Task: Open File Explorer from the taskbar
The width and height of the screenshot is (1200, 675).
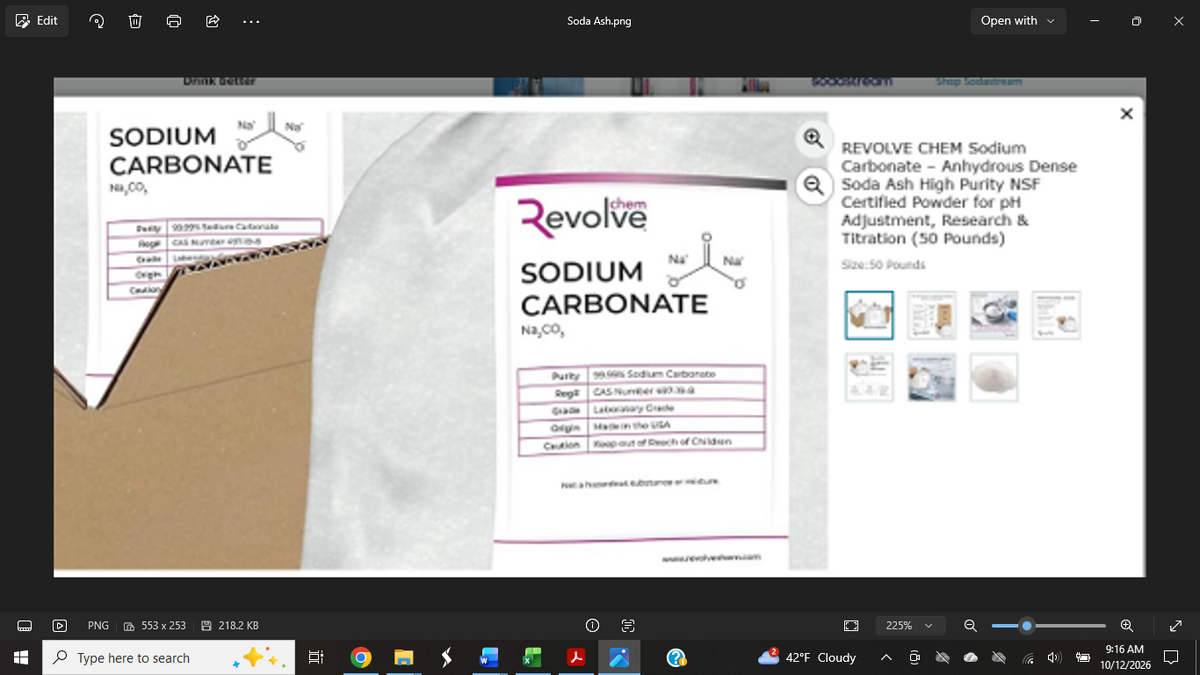Action: [404, 658]
